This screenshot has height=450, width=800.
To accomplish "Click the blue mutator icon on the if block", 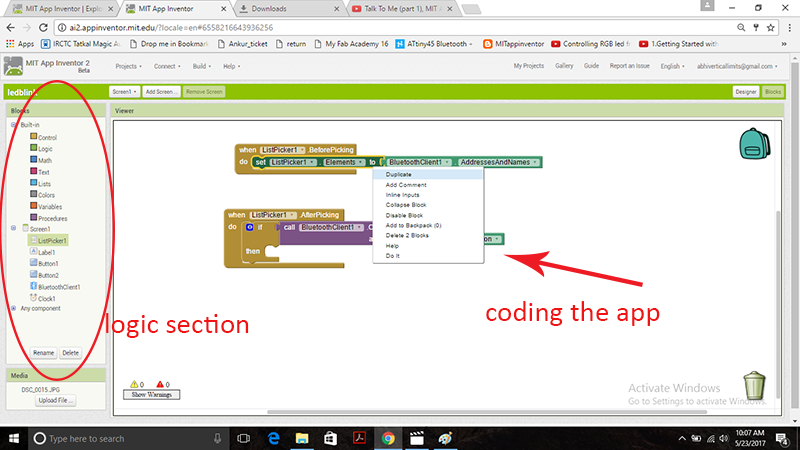I will 249,227.
